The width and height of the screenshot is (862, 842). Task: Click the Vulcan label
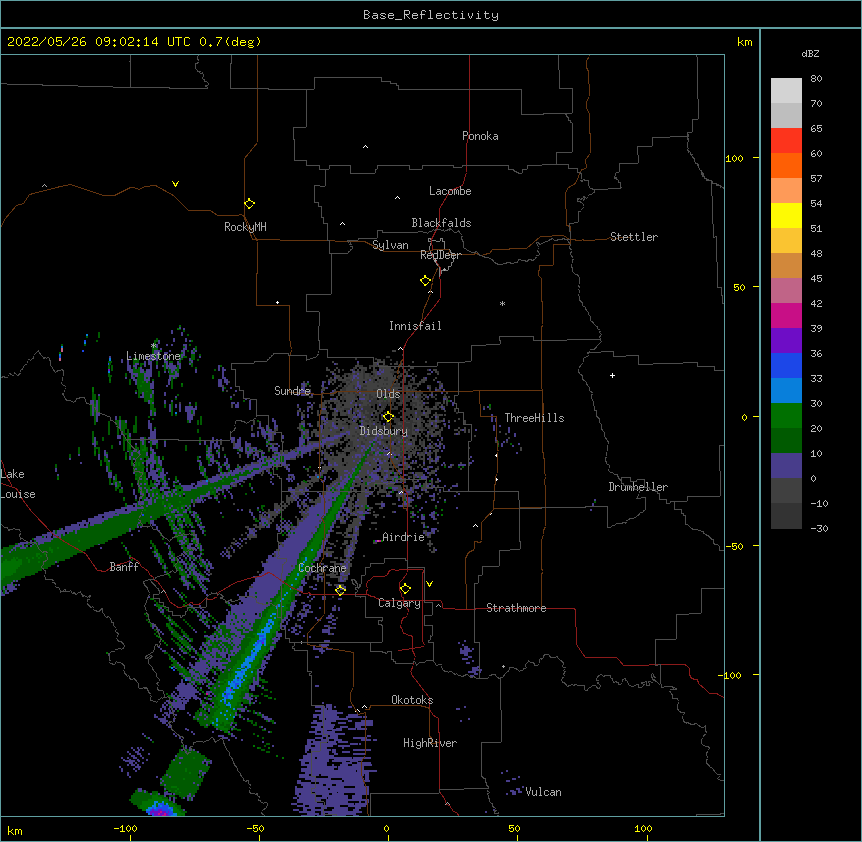(x=543, y=792)
